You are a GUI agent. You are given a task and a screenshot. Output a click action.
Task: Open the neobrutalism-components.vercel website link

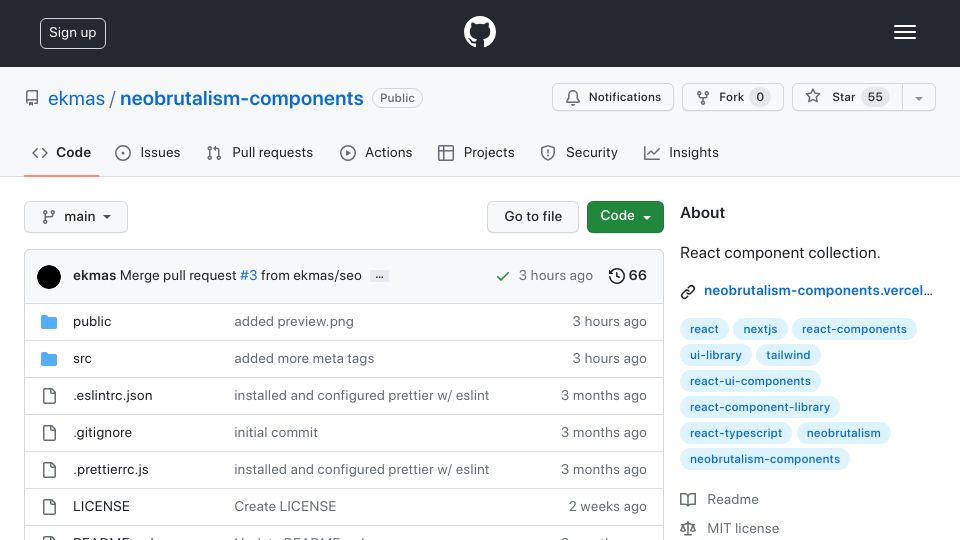[x=818, y=291]
